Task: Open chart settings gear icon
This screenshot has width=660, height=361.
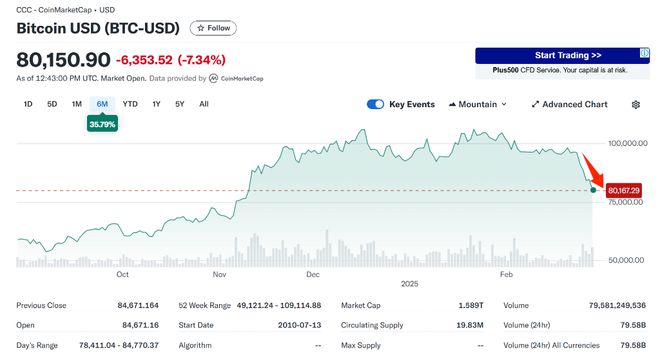Action: tap(636, 104)
